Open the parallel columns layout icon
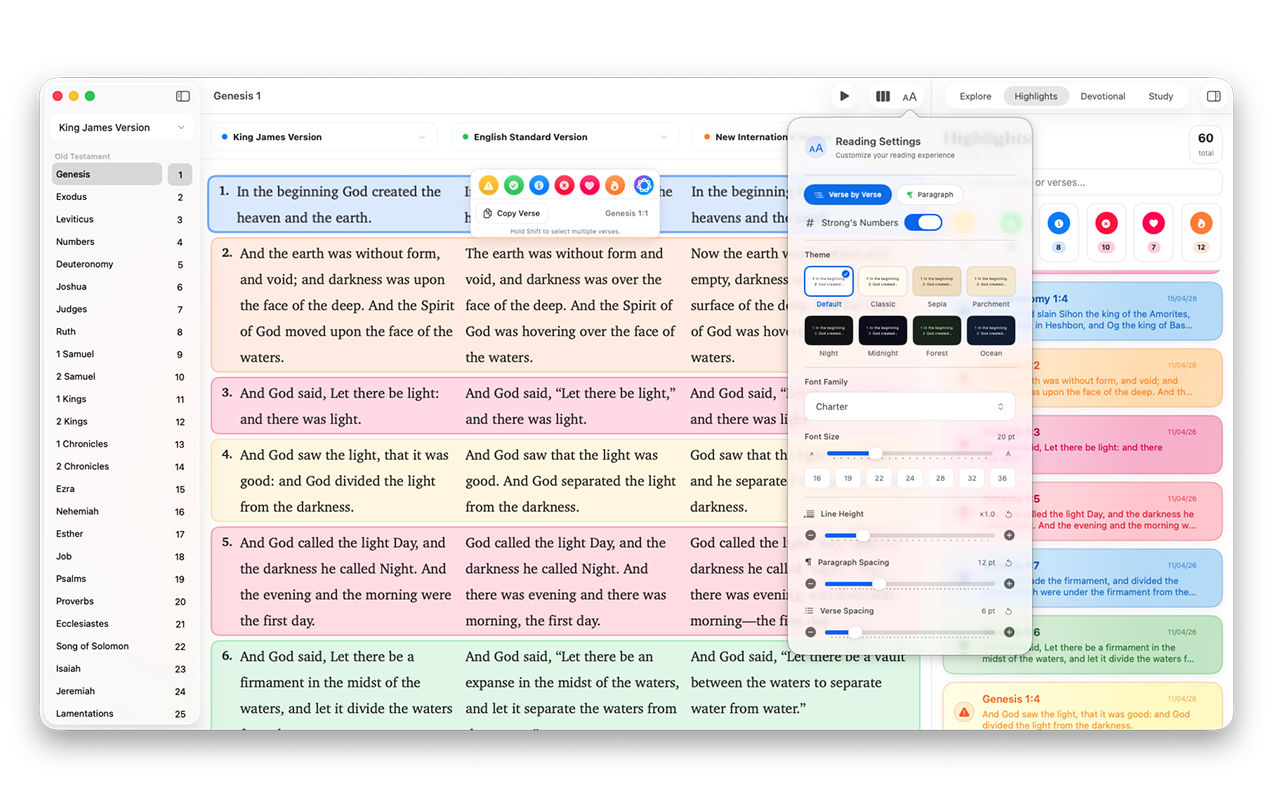The image size is (1280, 800). pyautogui.click(x=883, y=96)
